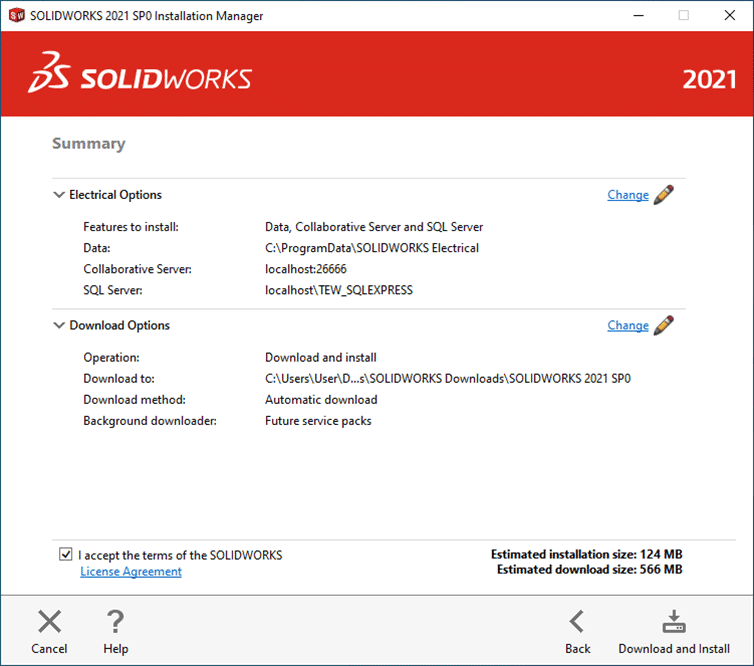Collapse the Download Options section
The image size is (754, 666).
pos(59,326)
